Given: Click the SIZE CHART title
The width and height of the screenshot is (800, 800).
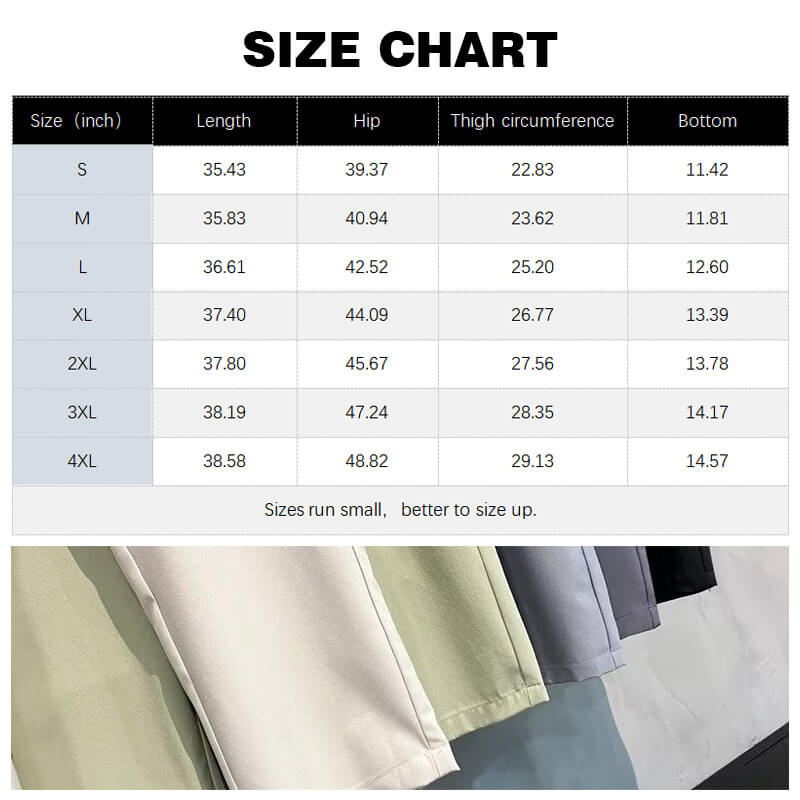Looking at the screenshot, I should (x=400, y=50).
